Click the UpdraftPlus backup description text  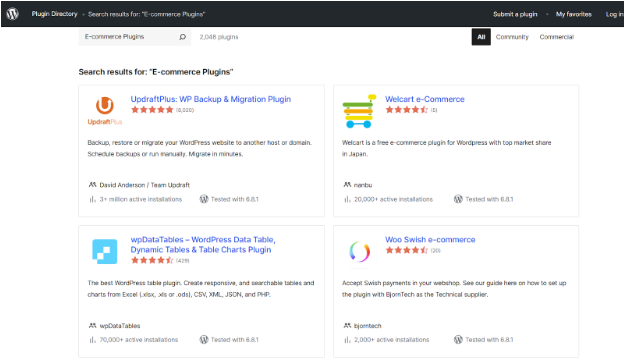pyautogui.click(x=199, y=148)
